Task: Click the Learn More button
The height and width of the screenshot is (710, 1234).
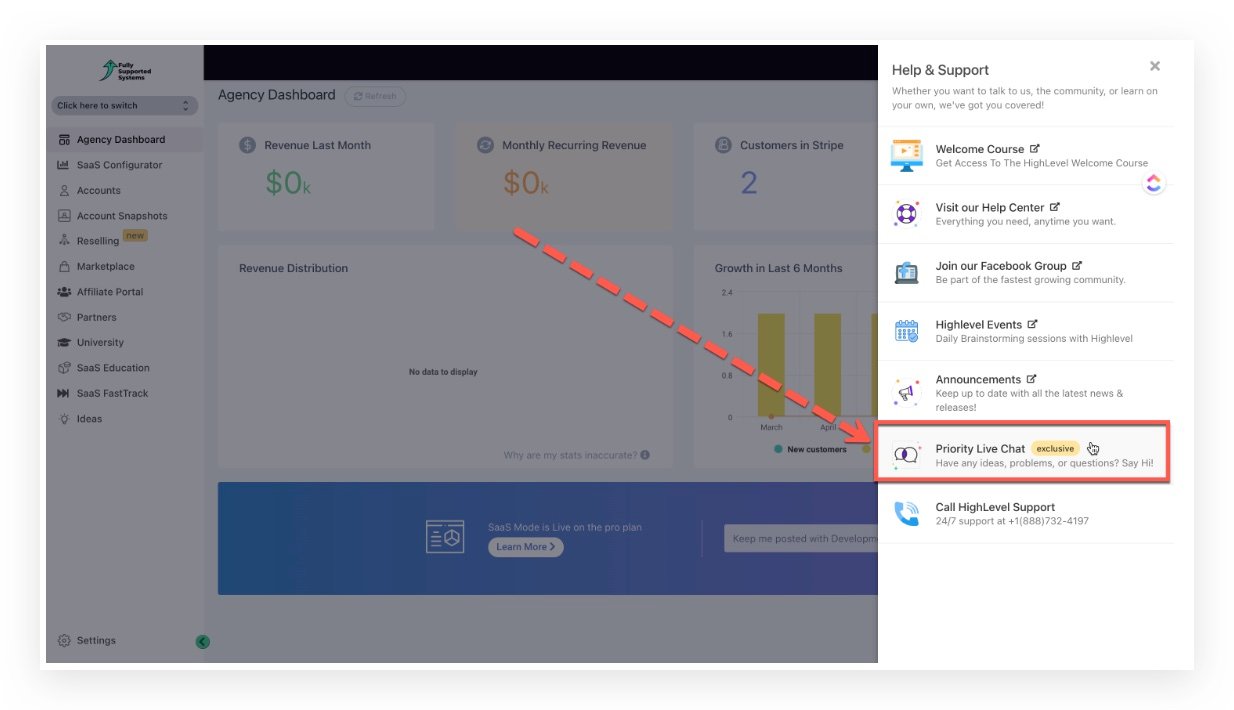Action: tap(525, 547)
